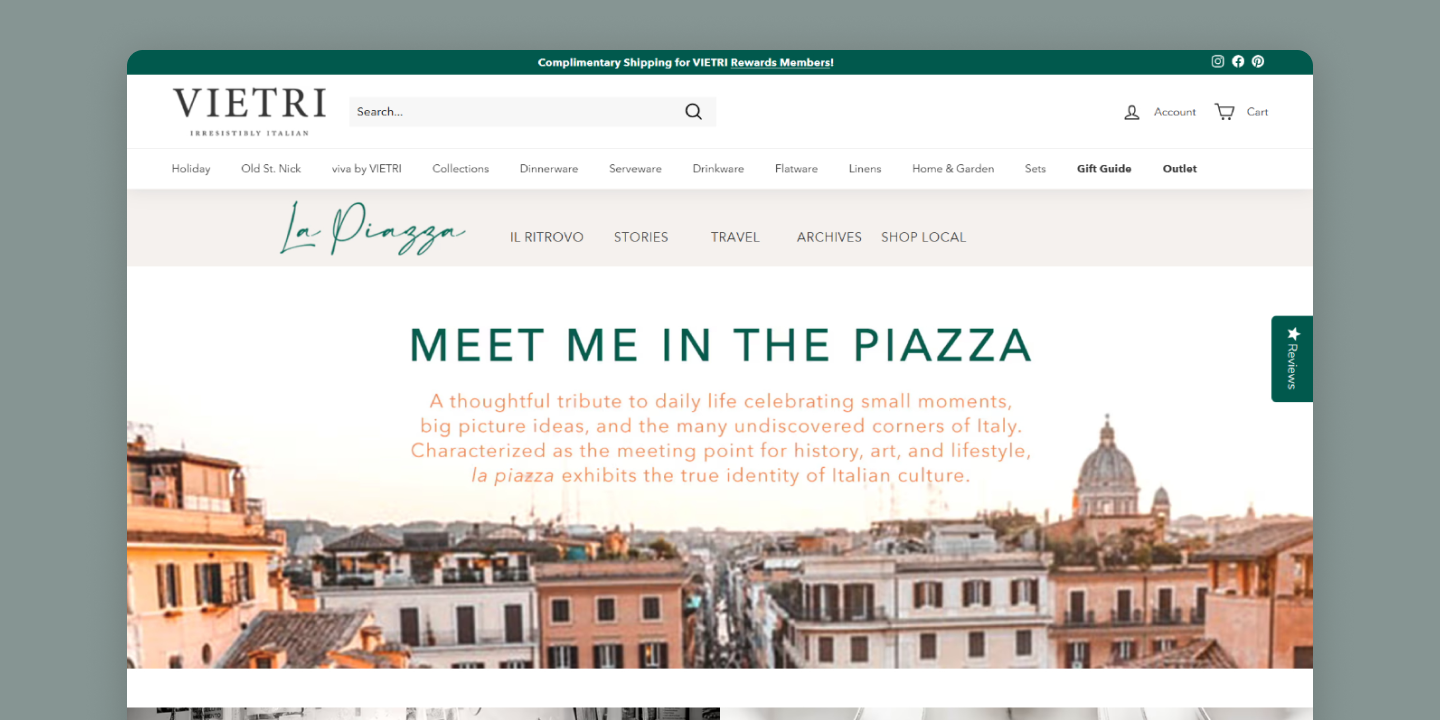Go to the Outlet section
The image size is (1440, 720).
pos(1180,169)
